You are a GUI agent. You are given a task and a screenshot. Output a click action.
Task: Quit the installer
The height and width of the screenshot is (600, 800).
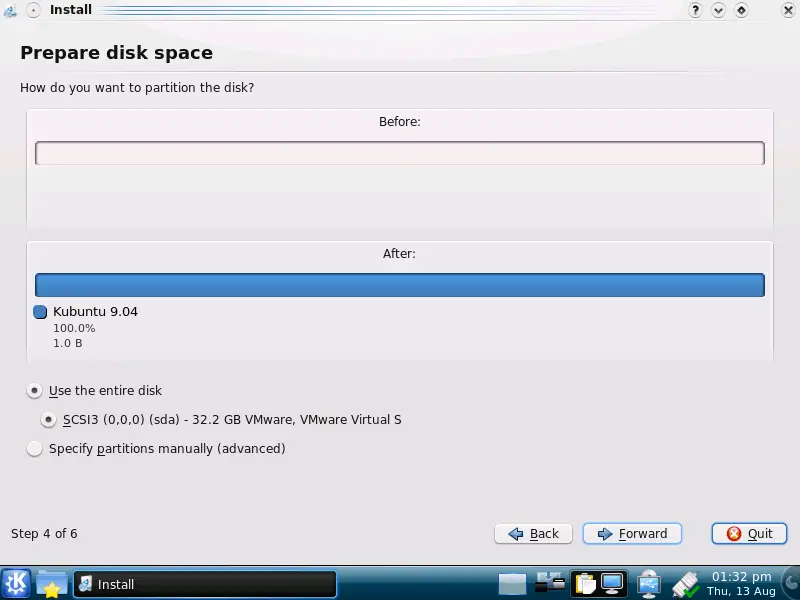pos(749,534)
